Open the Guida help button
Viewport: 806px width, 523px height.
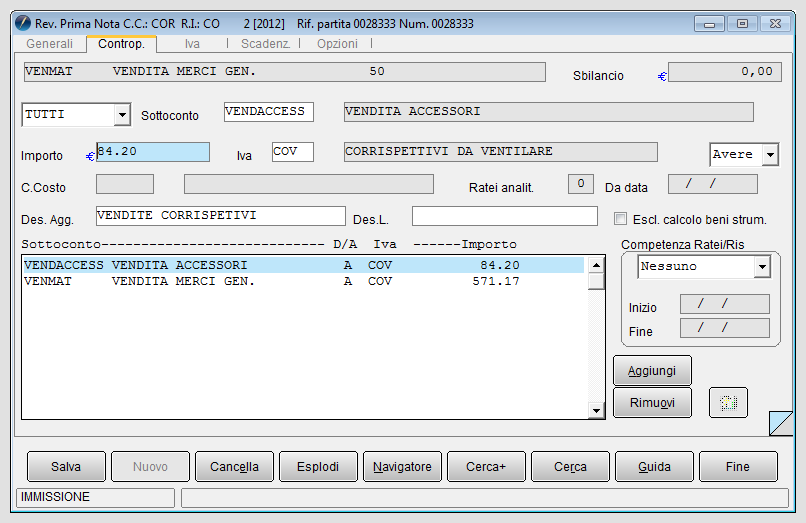tap(654, 466)
